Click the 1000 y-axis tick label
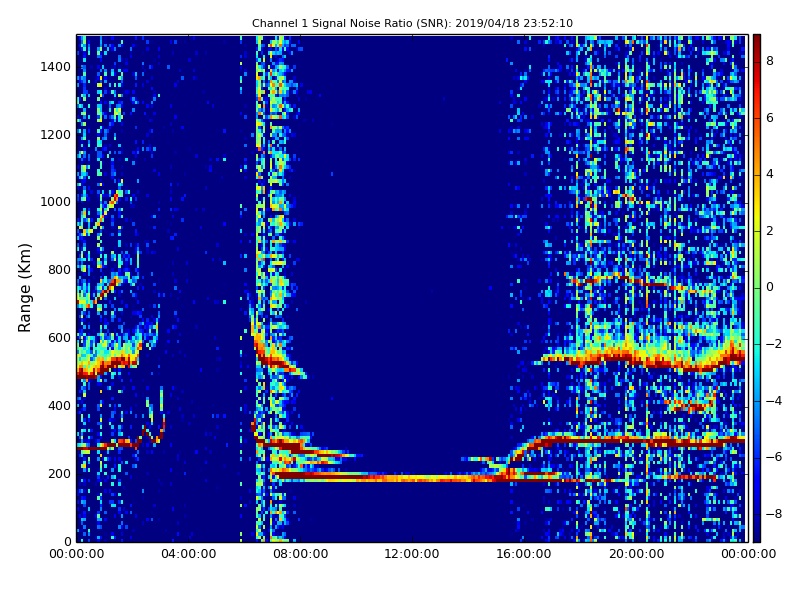 (56, 202)
